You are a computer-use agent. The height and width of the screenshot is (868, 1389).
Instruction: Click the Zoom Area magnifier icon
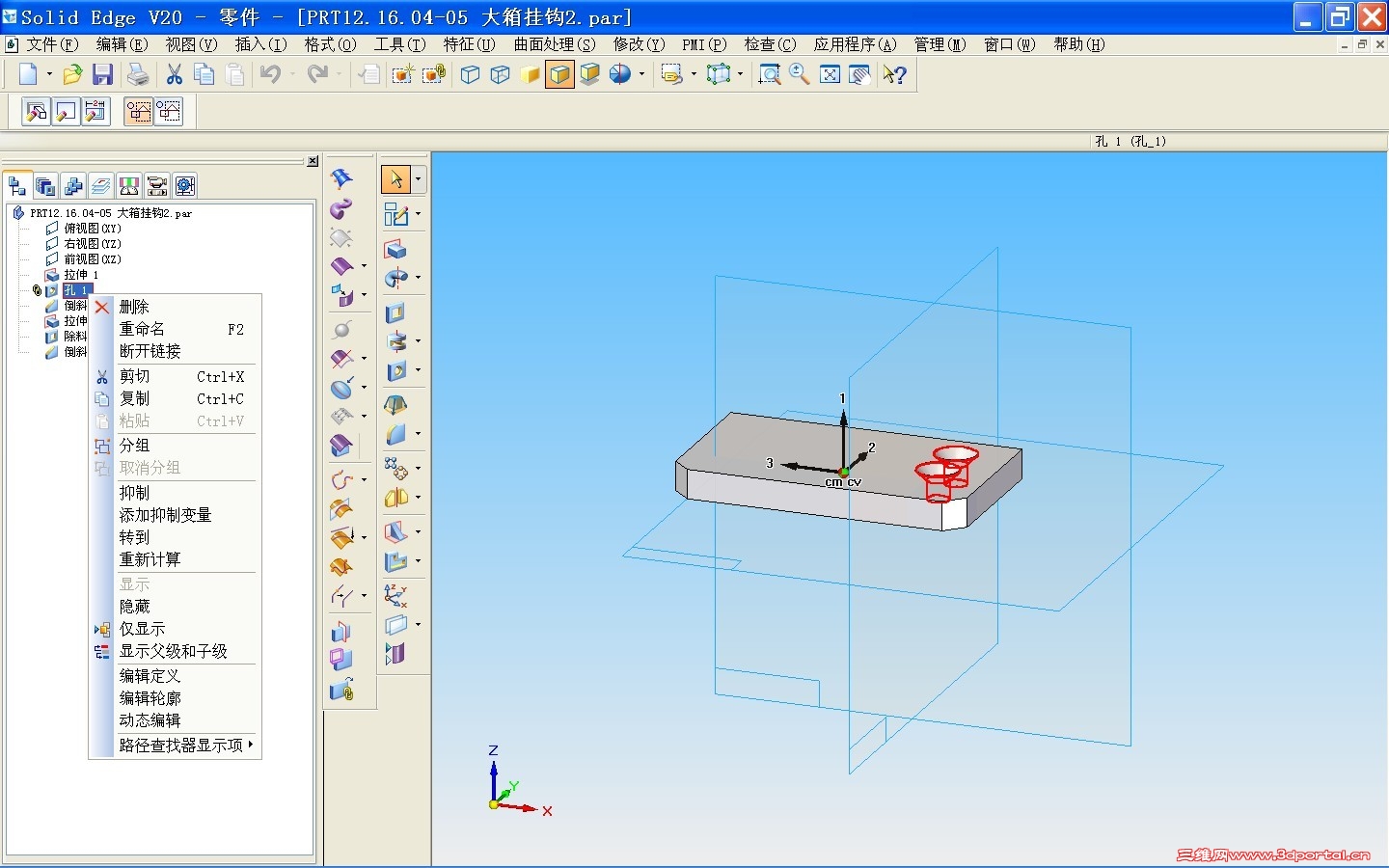tap(770, 74)
